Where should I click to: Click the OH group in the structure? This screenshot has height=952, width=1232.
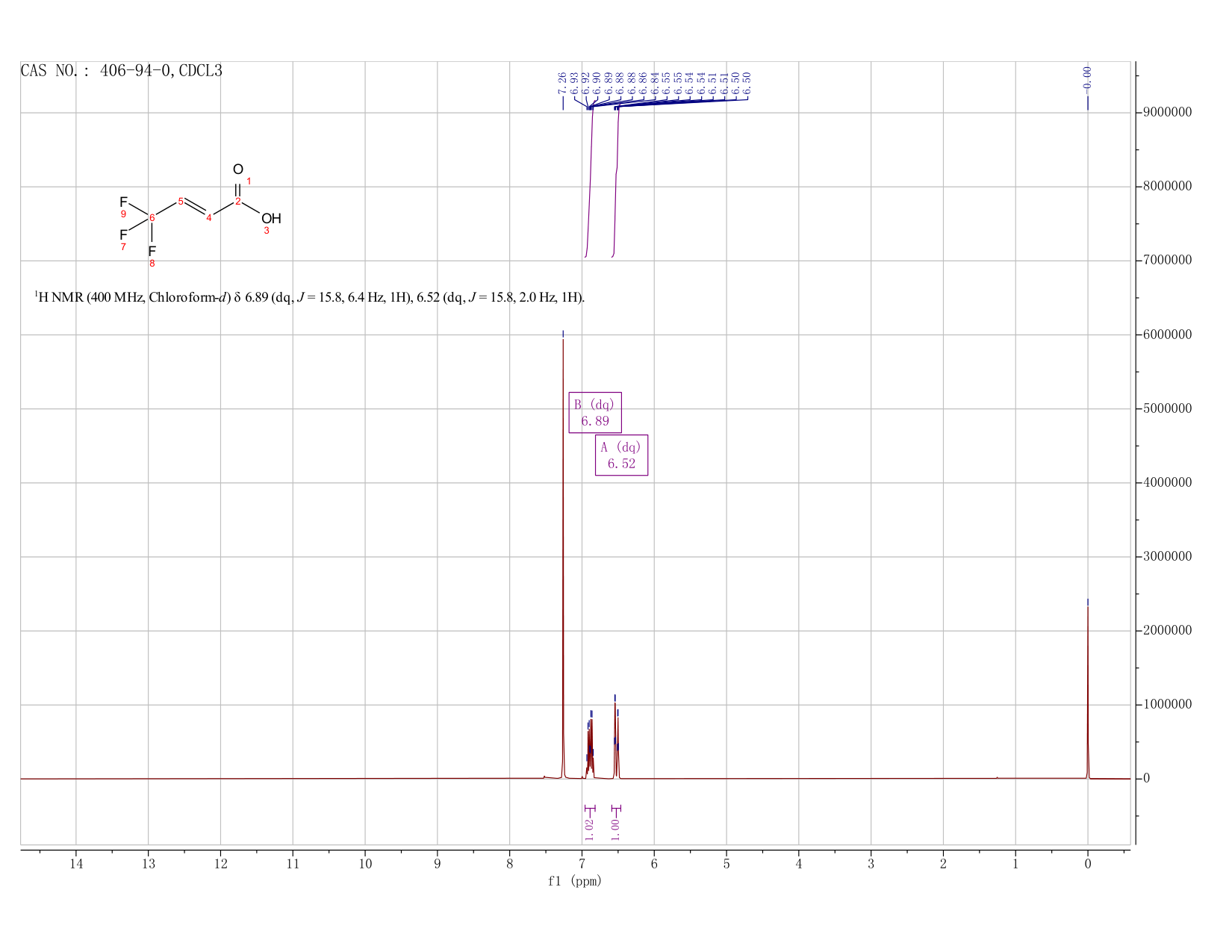[271, 219]
